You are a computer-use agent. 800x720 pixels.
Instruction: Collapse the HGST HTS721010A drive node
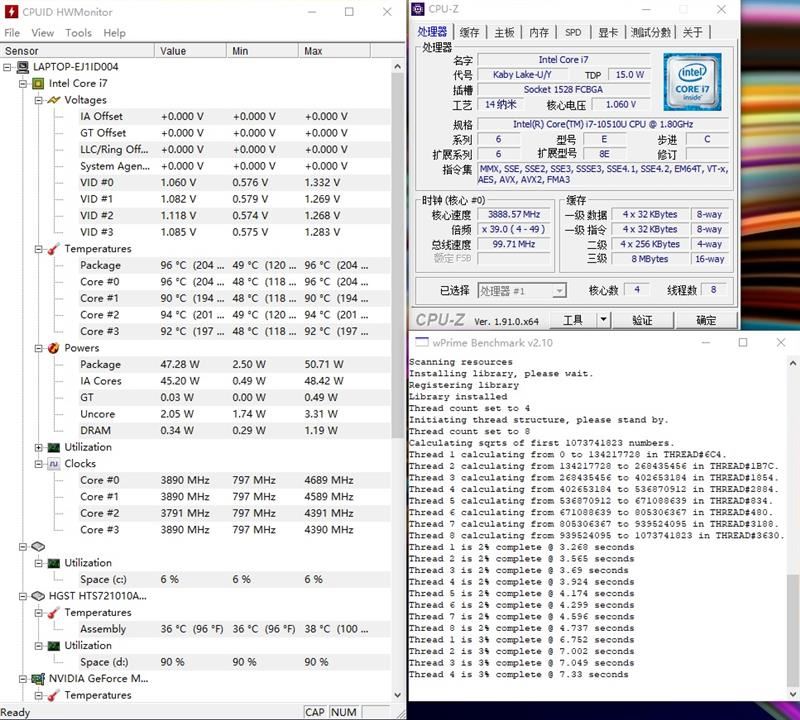coord(23,596)
